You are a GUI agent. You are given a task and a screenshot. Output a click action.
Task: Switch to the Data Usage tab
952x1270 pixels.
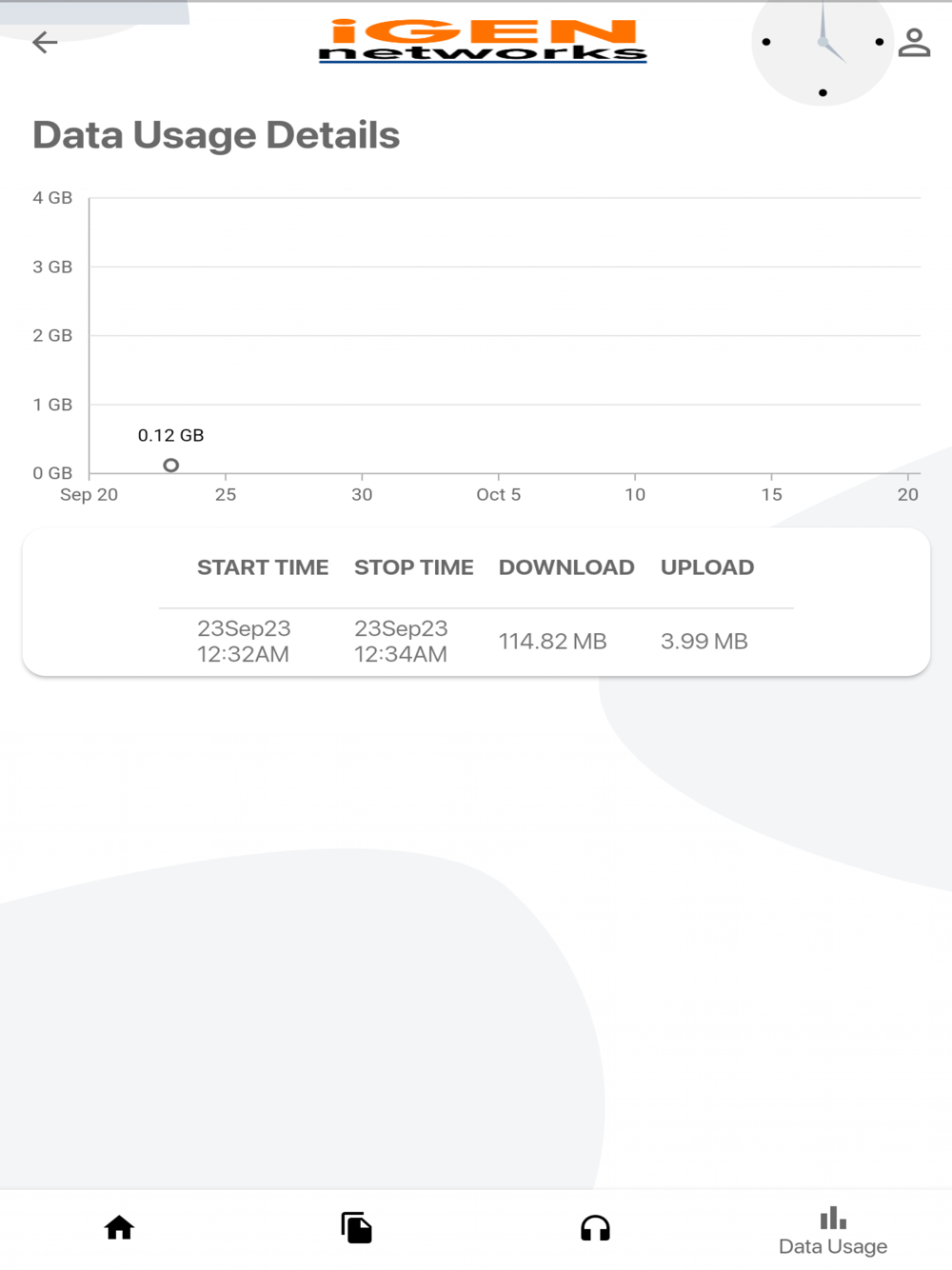833,1246
